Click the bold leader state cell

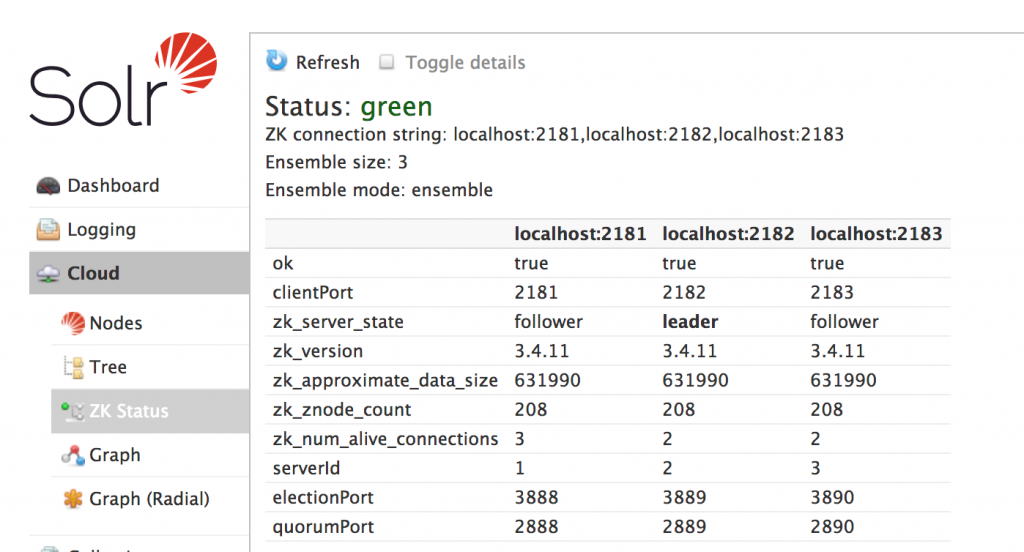(x=690, y=322)
